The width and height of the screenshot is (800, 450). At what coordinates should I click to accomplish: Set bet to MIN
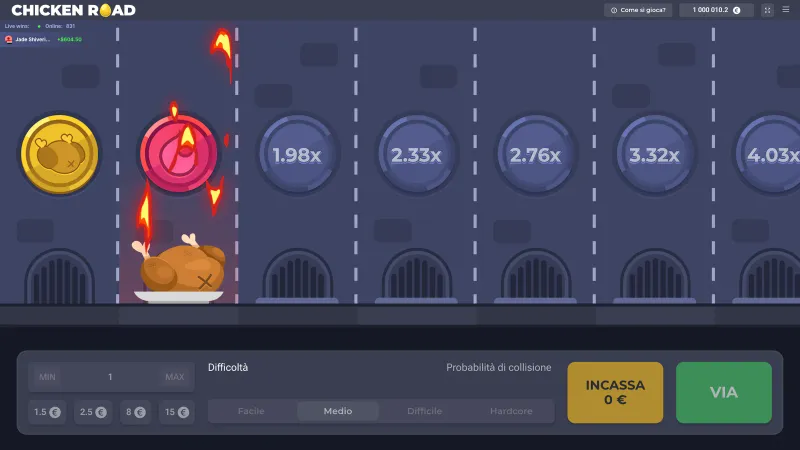47,377
